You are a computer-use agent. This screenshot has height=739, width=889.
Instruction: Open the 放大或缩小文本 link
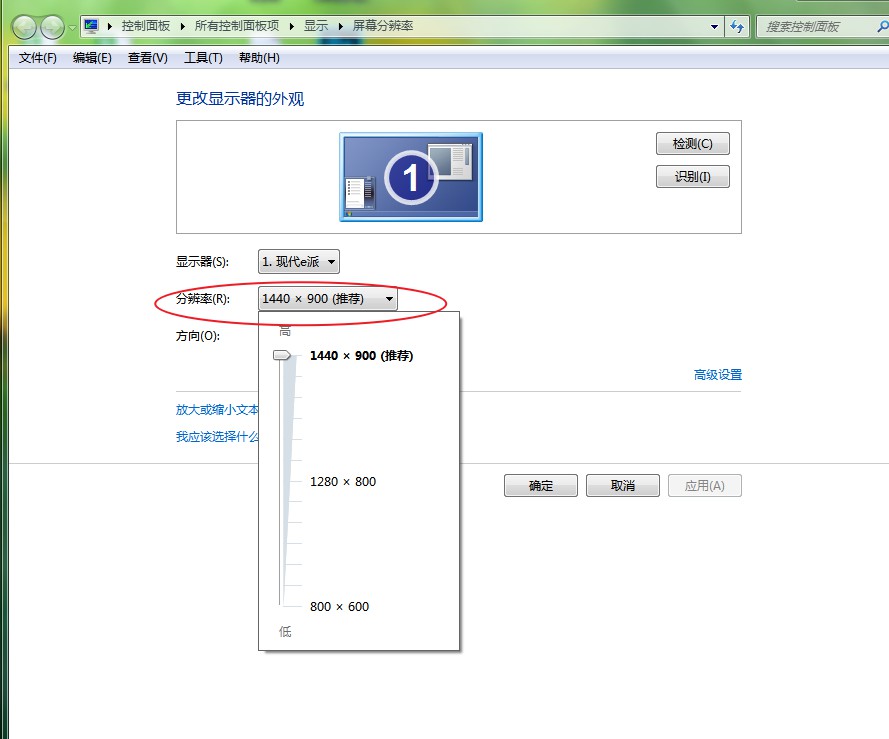(x=217, y=409)
